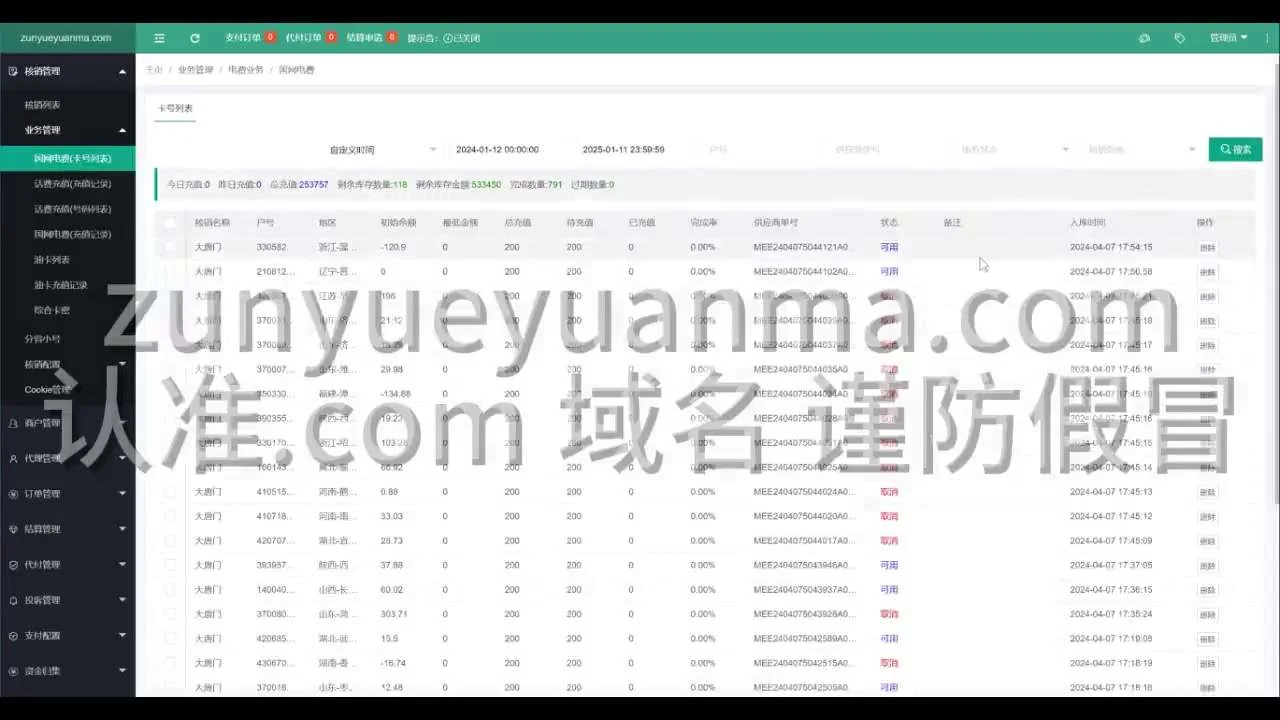1280x720 pixels.
Task: Click the vertical three-dot more icon
Action: tap(1266, 38)
